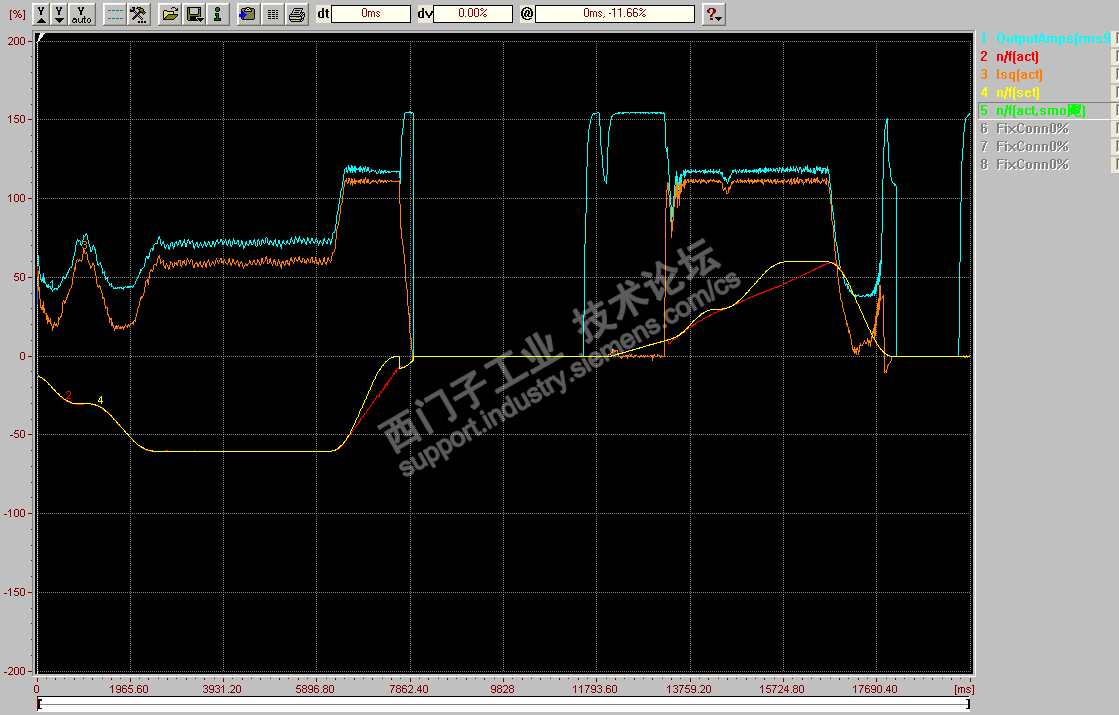Show trace info with the green i icon
Screen dimensions: 1119x715
pos(218,14)
